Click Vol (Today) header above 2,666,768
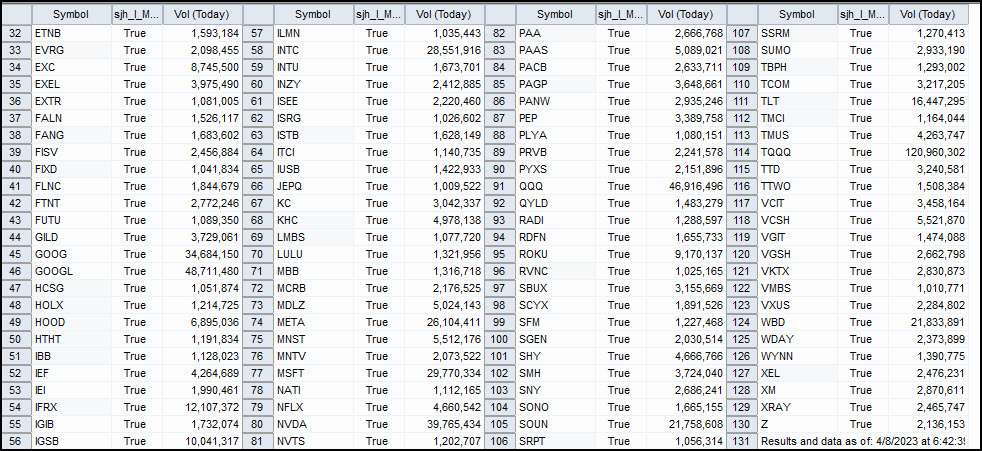The image size is (982, 451). [x=686, y=14]
